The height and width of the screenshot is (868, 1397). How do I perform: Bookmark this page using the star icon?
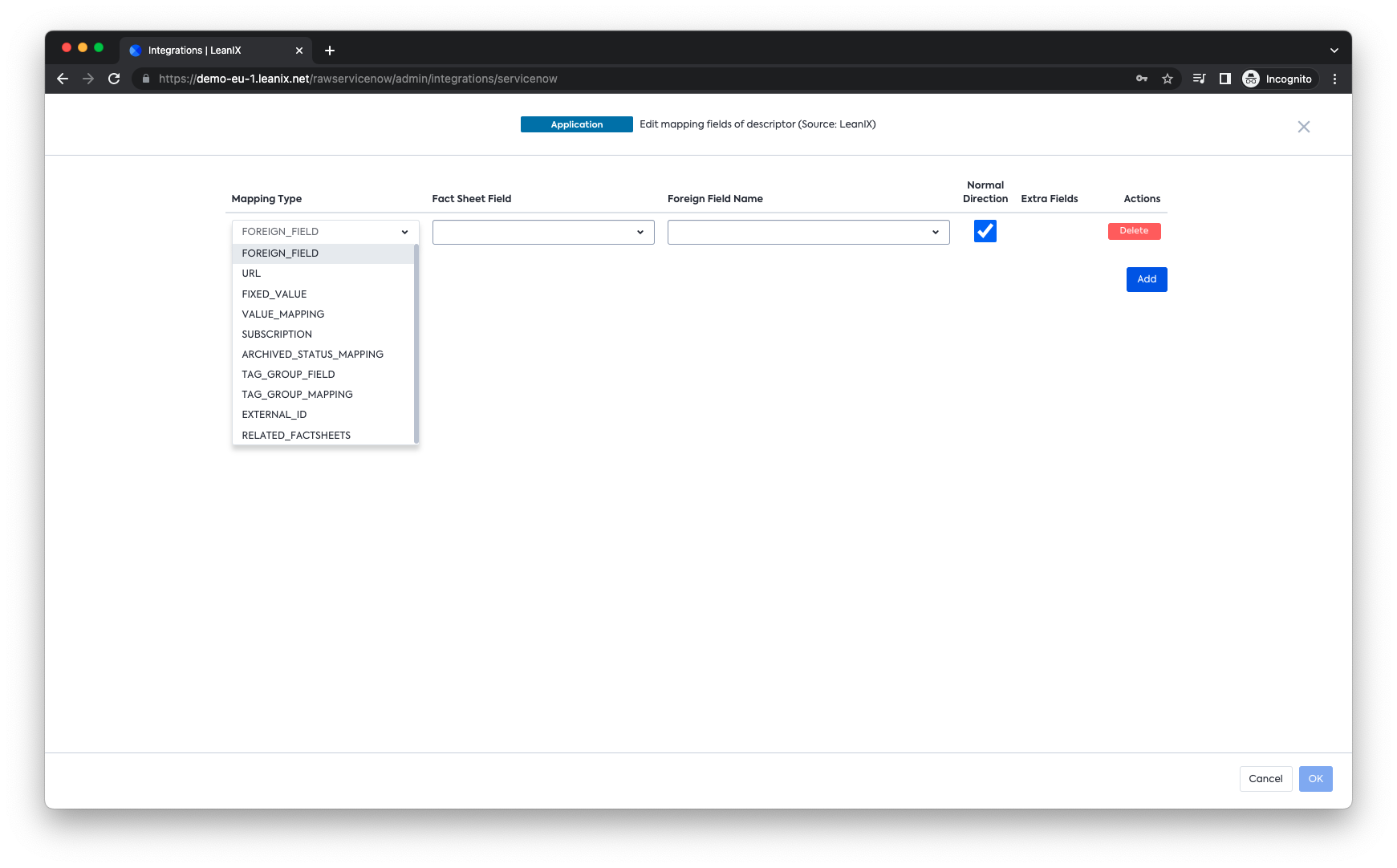pos(1168,79)
